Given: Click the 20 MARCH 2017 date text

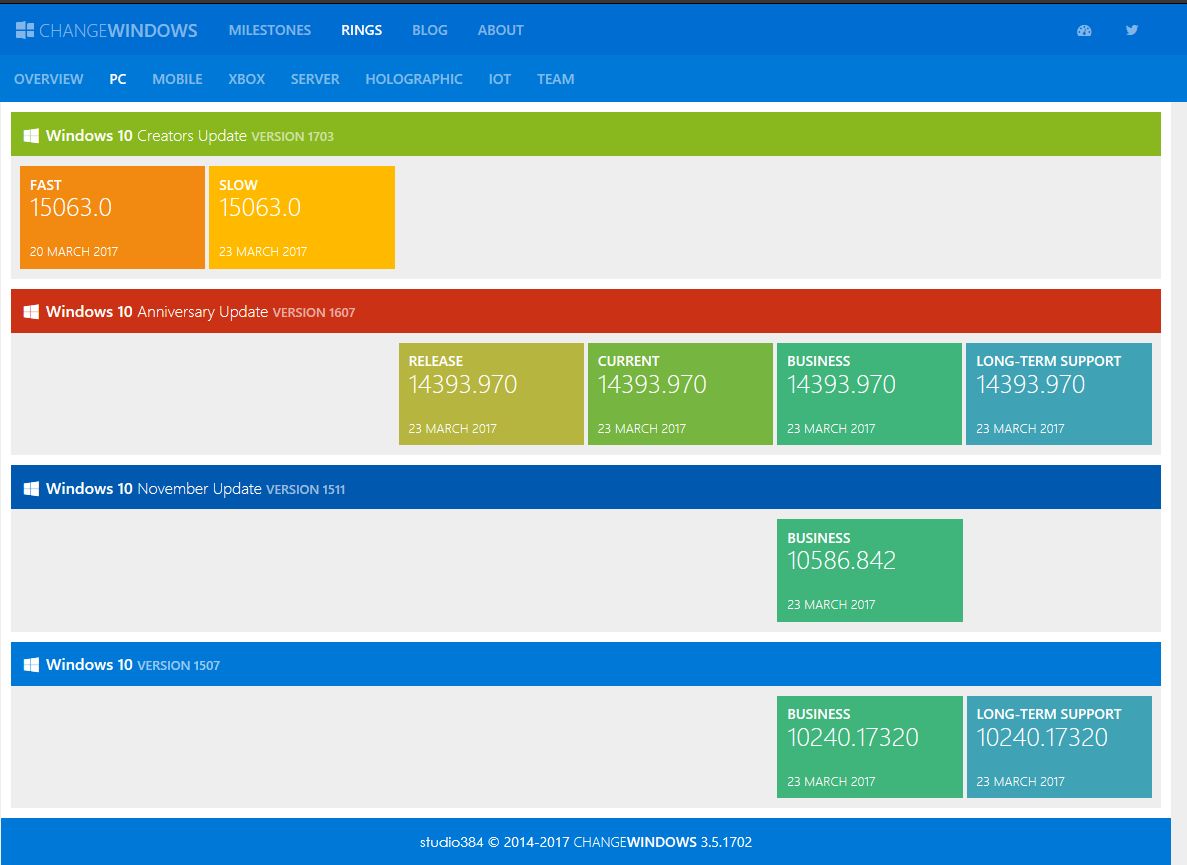Looking at the screenshot, I should click(x=73, y=251).
